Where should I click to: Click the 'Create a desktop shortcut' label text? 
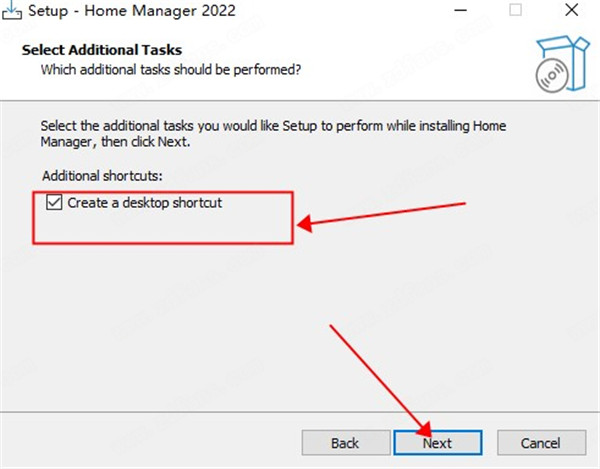[145, 203]
